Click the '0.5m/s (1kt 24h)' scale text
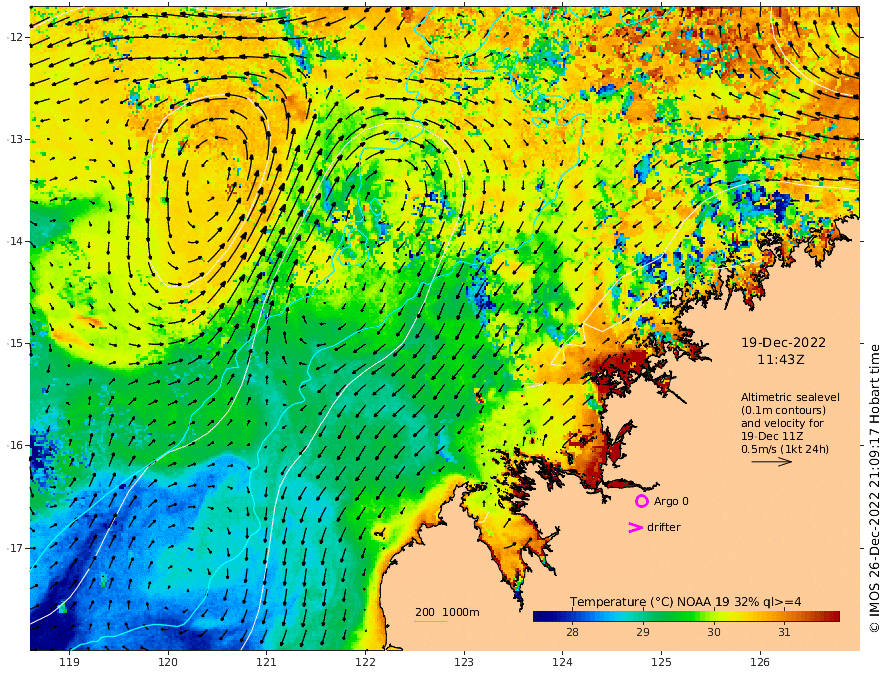880x680 pixels. point(785,449)
